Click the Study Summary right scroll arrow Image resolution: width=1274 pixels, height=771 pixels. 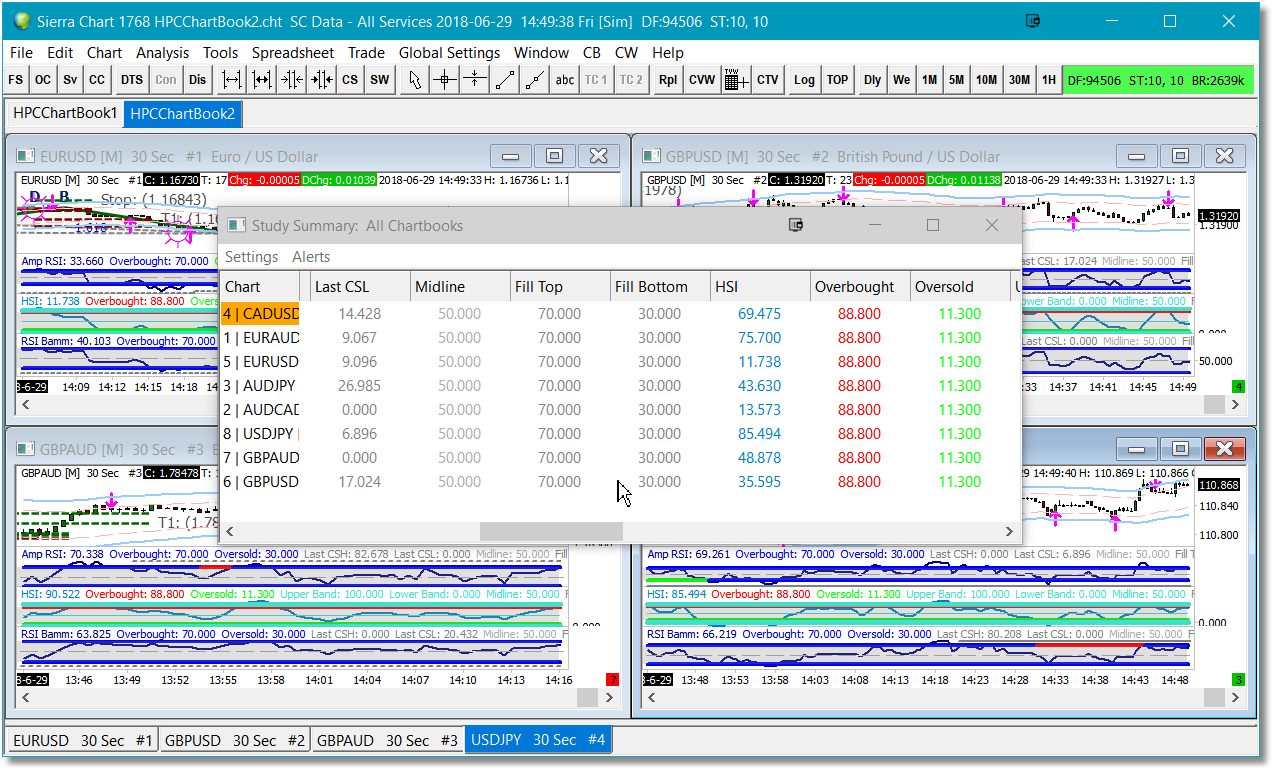click(x=1009, y=532)
